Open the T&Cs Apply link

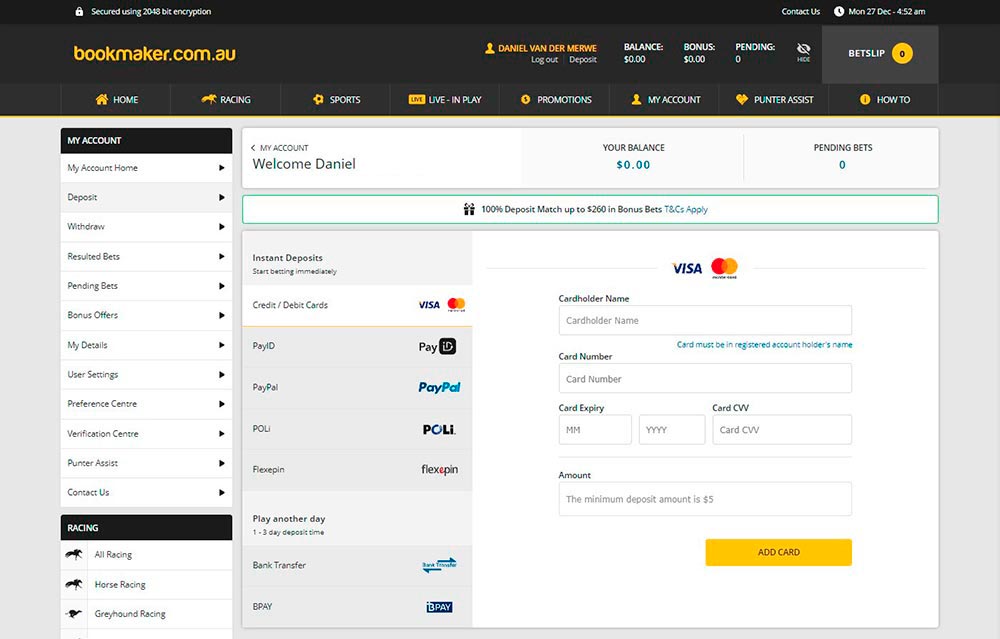(686, 209)
